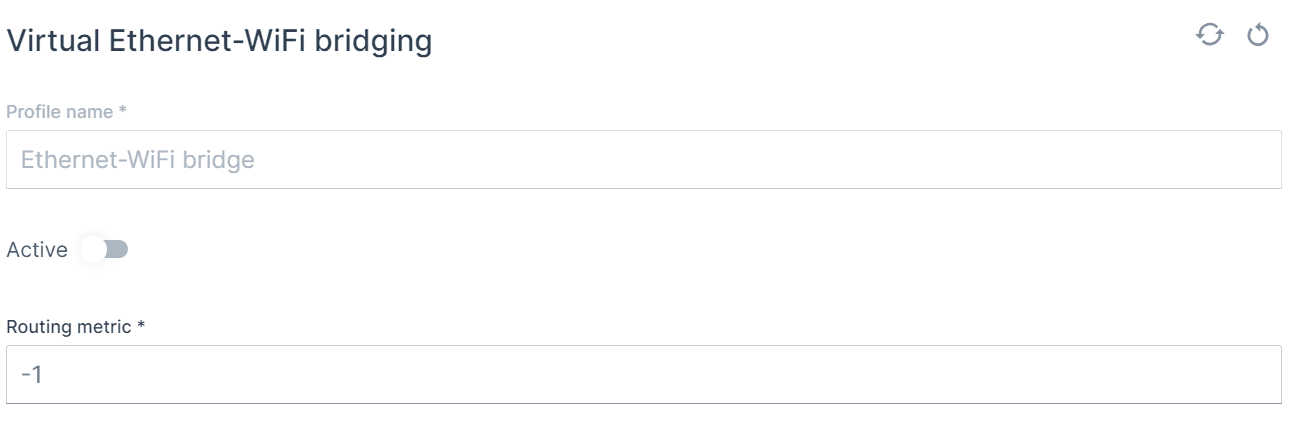Click the Active label text
This screenshot has height=428, width=1303.
(x=37, y=250)
